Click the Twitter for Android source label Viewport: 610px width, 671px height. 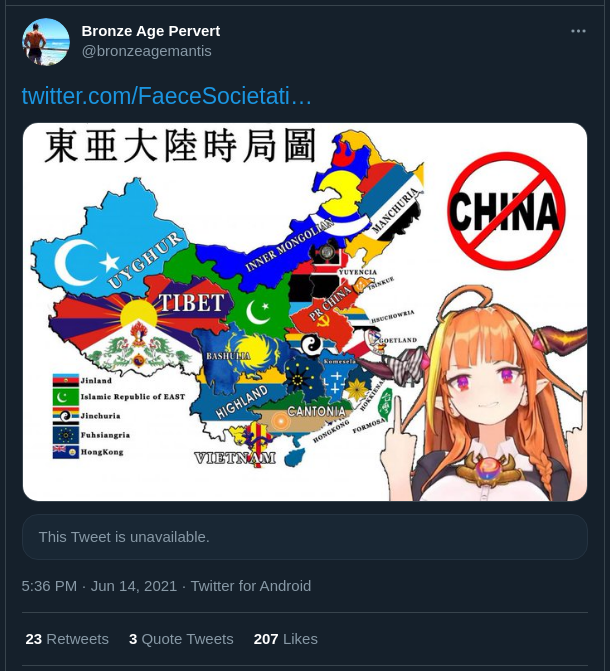coord(251,586)
